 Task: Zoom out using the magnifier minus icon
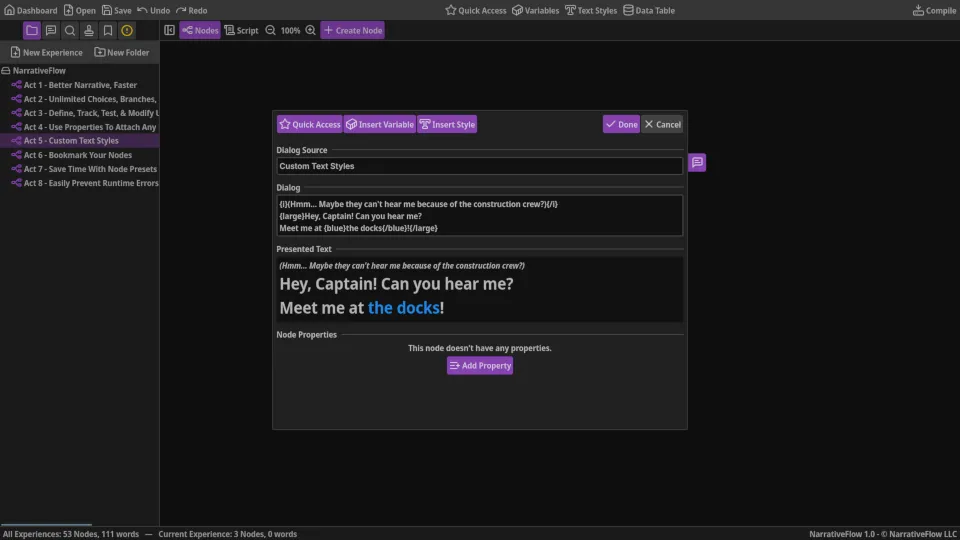point(270,31)
